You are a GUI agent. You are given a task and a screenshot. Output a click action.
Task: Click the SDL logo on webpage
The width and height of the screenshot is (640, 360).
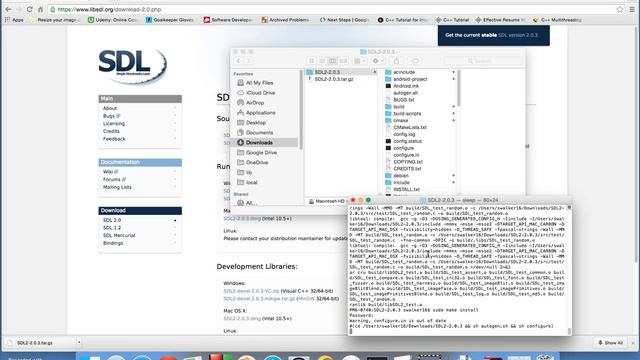132,66
